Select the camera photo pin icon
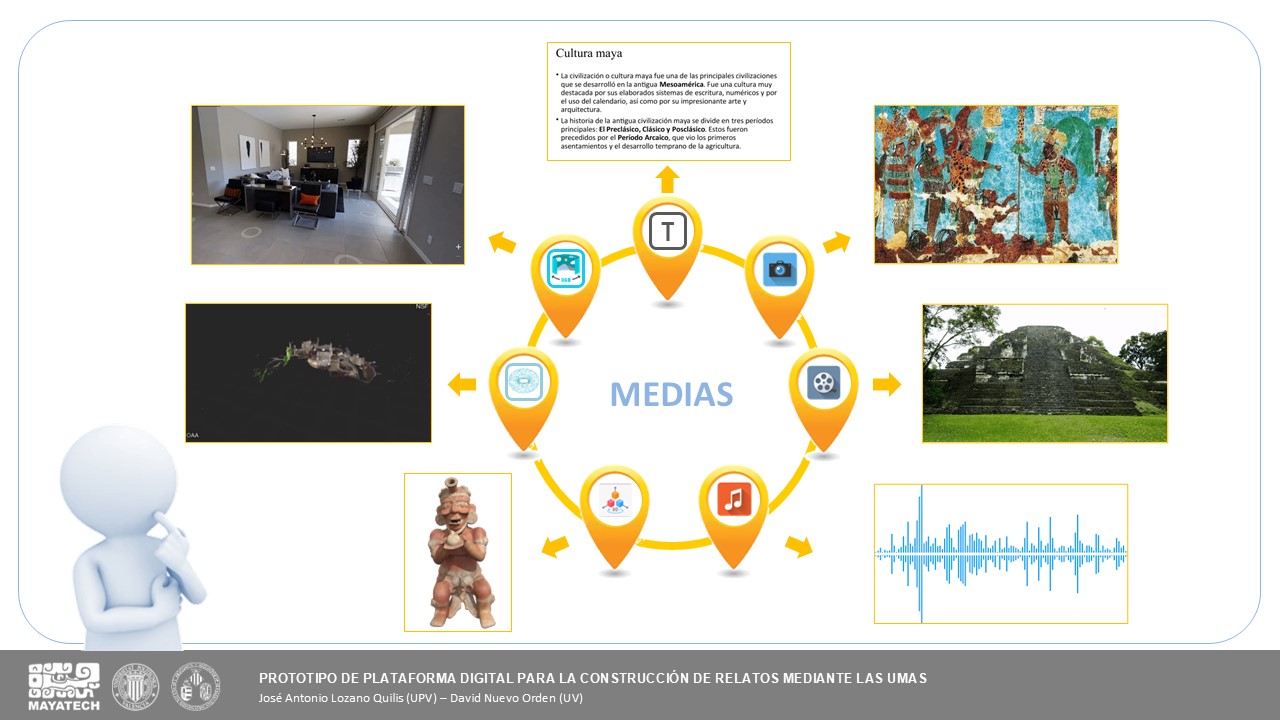This screenshot has height=720, width=1280. coord(779,270)
